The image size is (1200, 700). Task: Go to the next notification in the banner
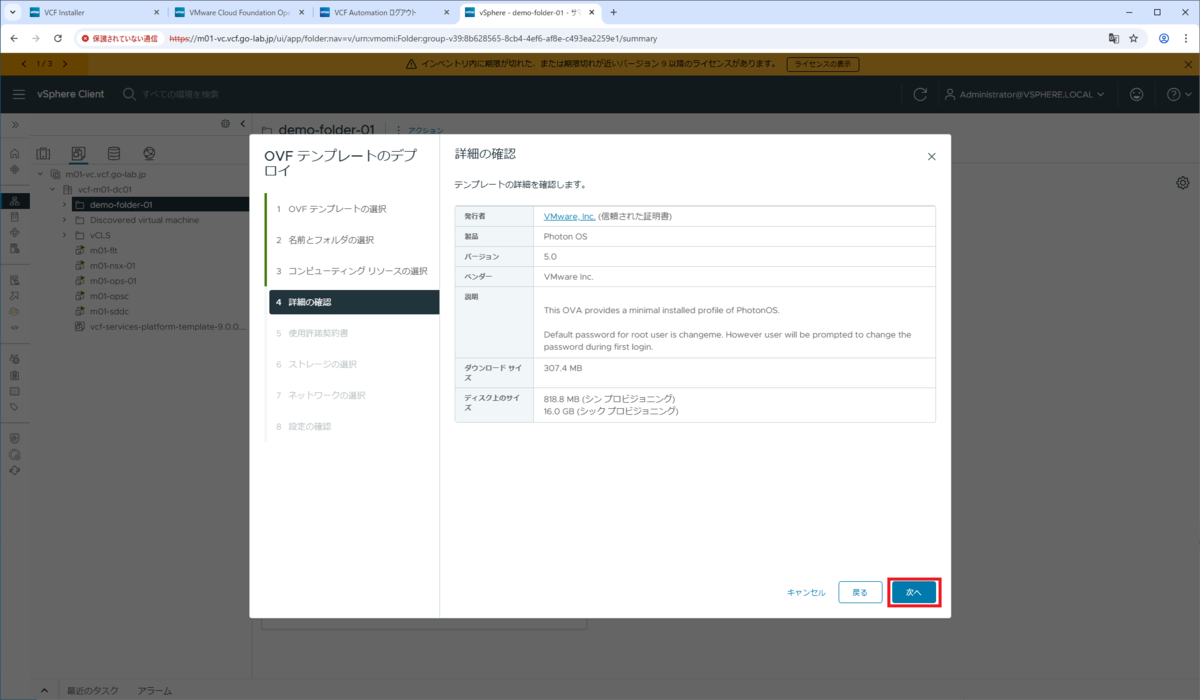coord(63,64)
